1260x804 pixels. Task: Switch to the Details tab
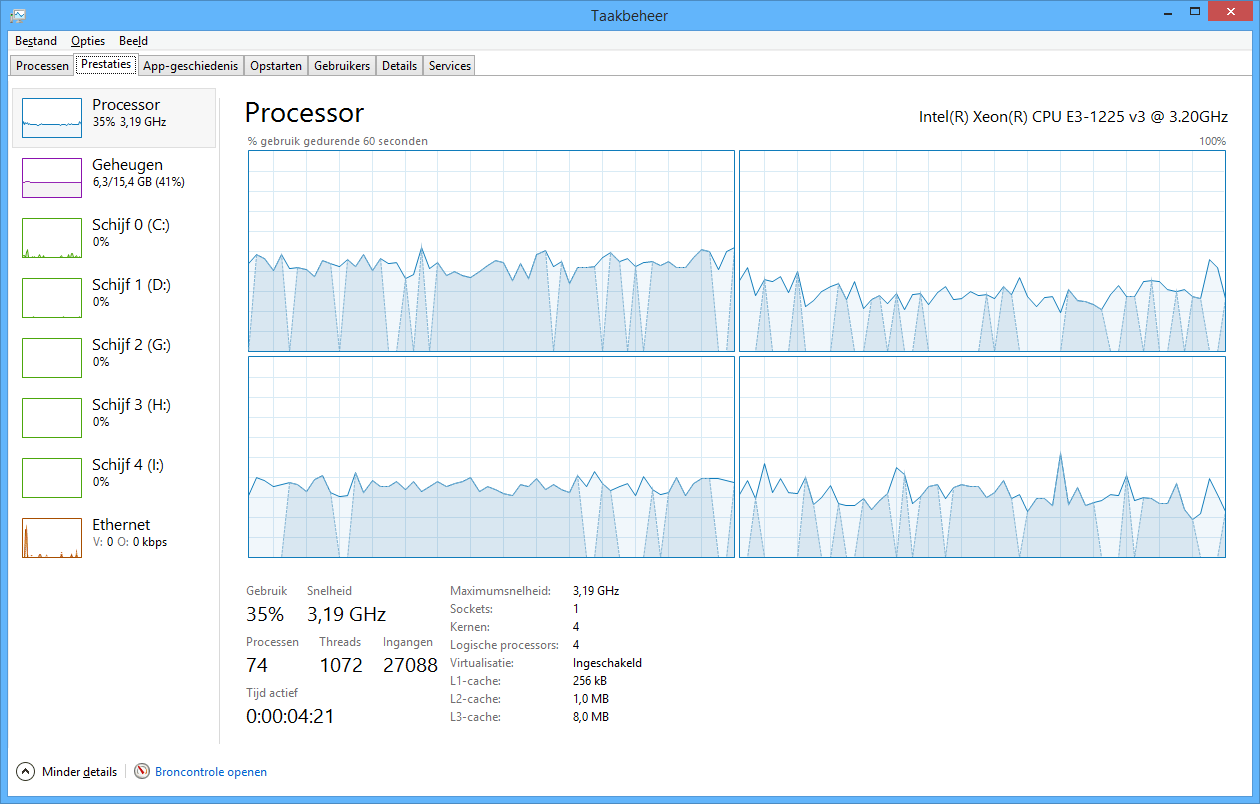click(399, 66)
